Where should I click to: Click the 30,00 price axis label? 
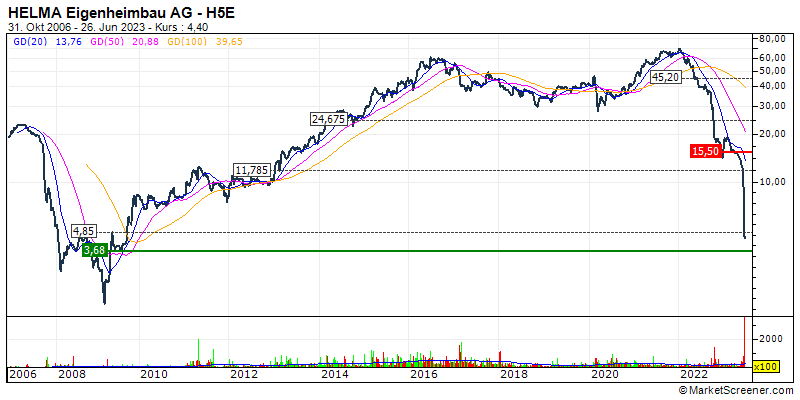click(x=771, y=106)
